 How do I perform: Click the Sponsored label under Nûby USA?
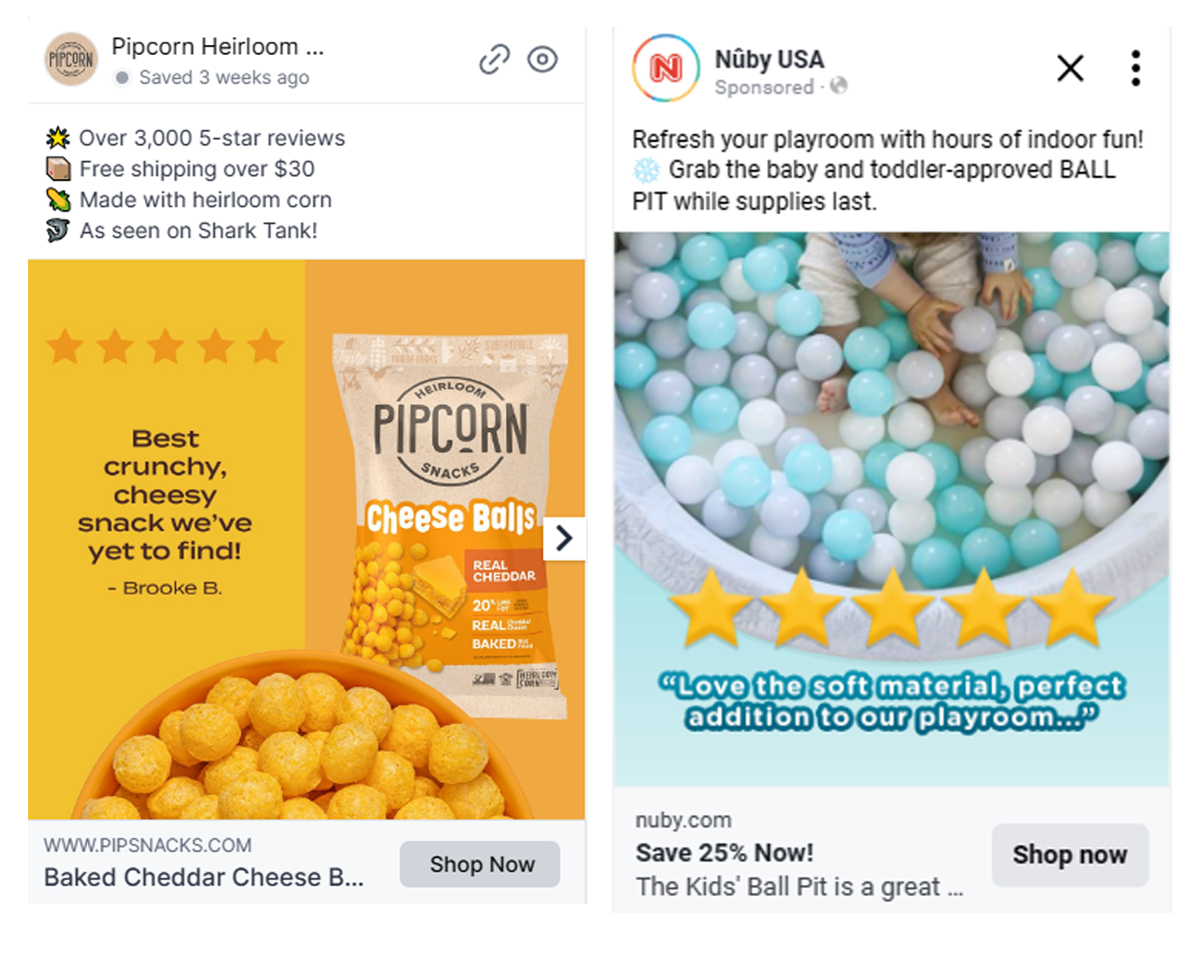(767, 88)
